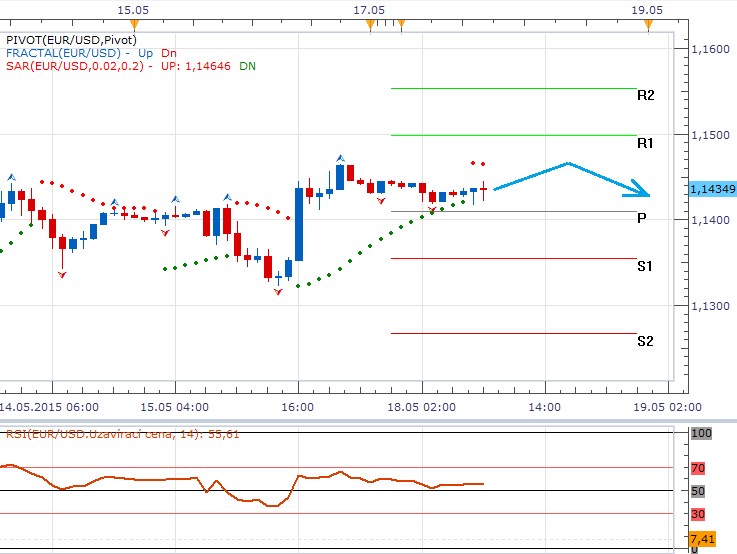Screen dimensions: 737x554
Task: Click the R1 resistance level label
Action: click(645, 144)
